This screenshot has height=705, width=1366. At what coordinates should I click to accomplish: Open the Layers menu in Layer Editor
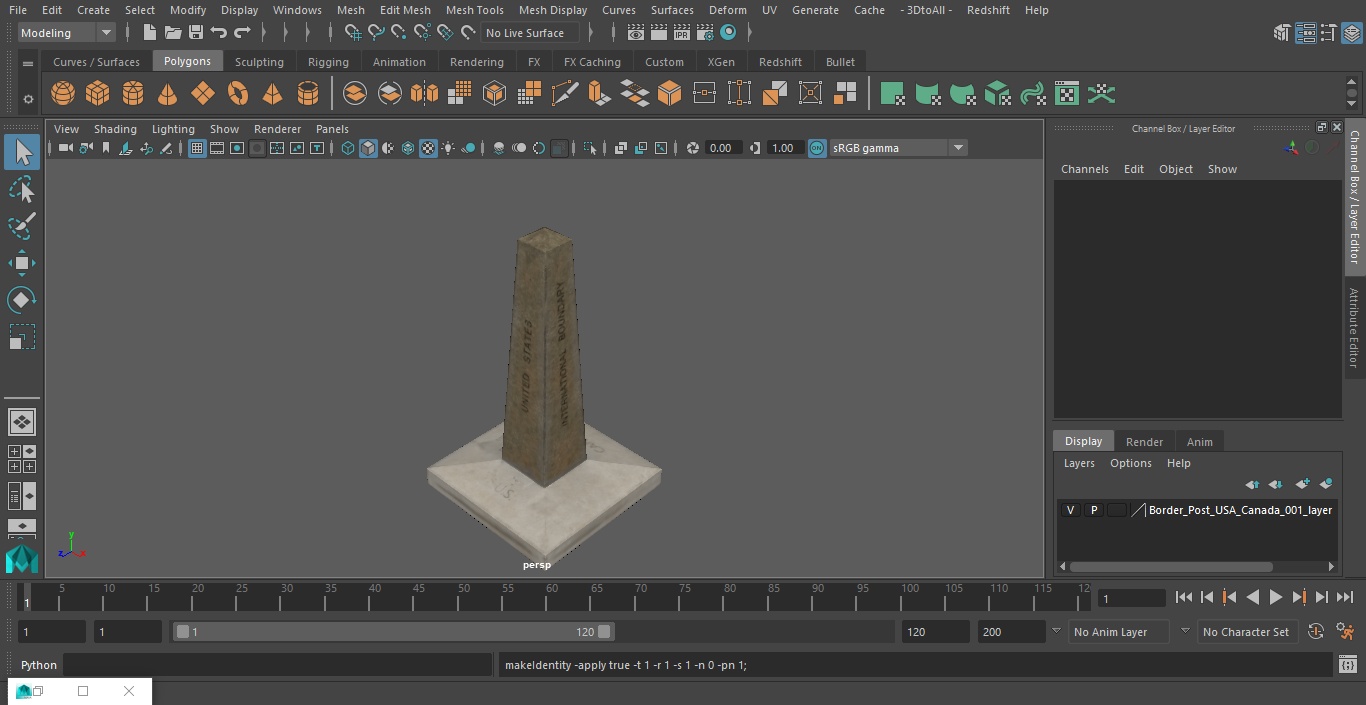point(1079,463)
